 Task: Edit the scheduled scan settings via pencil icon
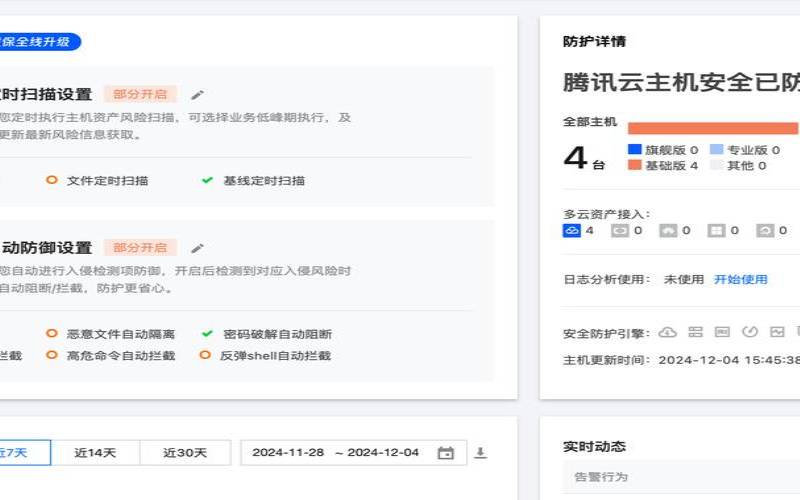pos(197,95)
